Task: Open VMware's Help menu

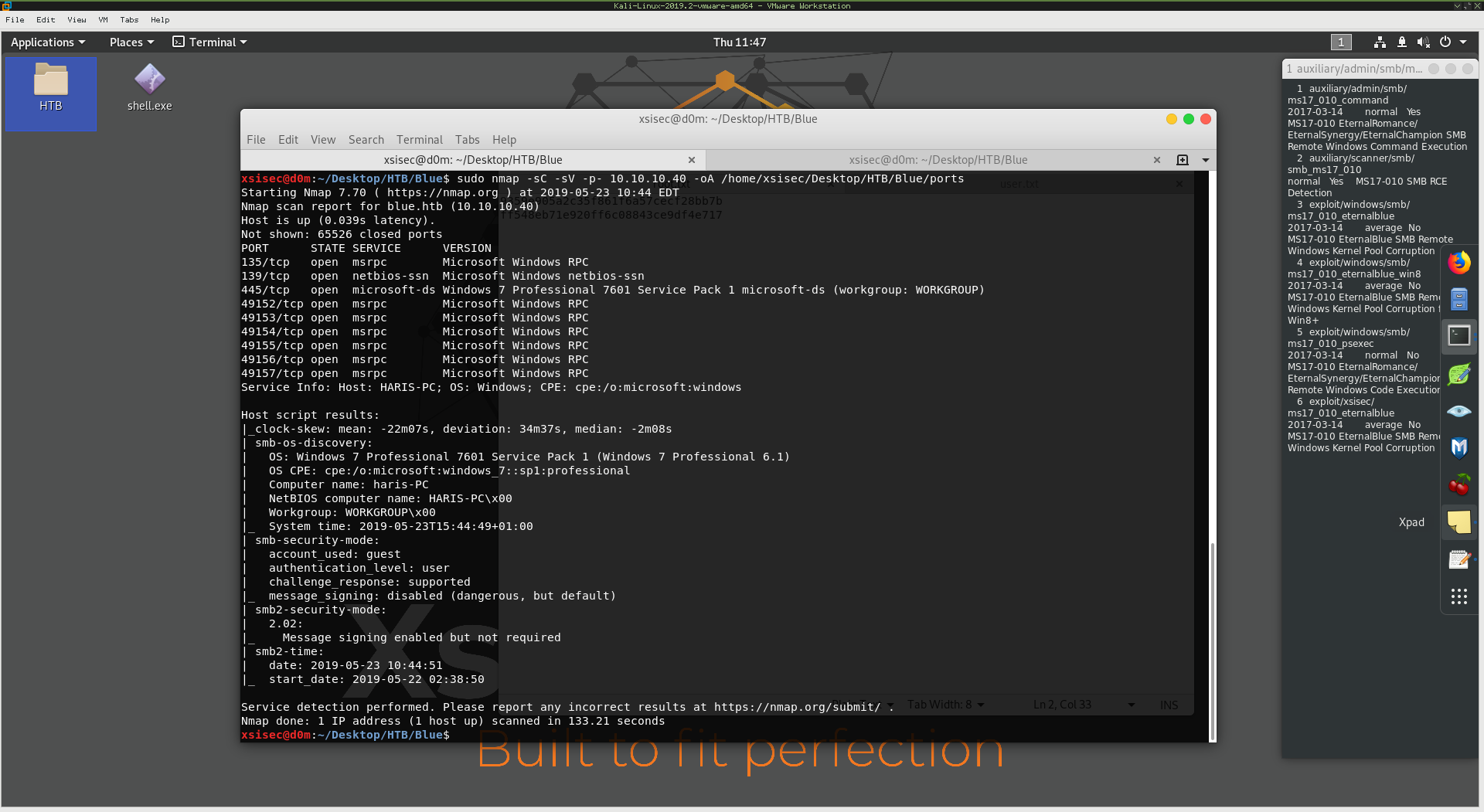Action: (x=160, y=20)
